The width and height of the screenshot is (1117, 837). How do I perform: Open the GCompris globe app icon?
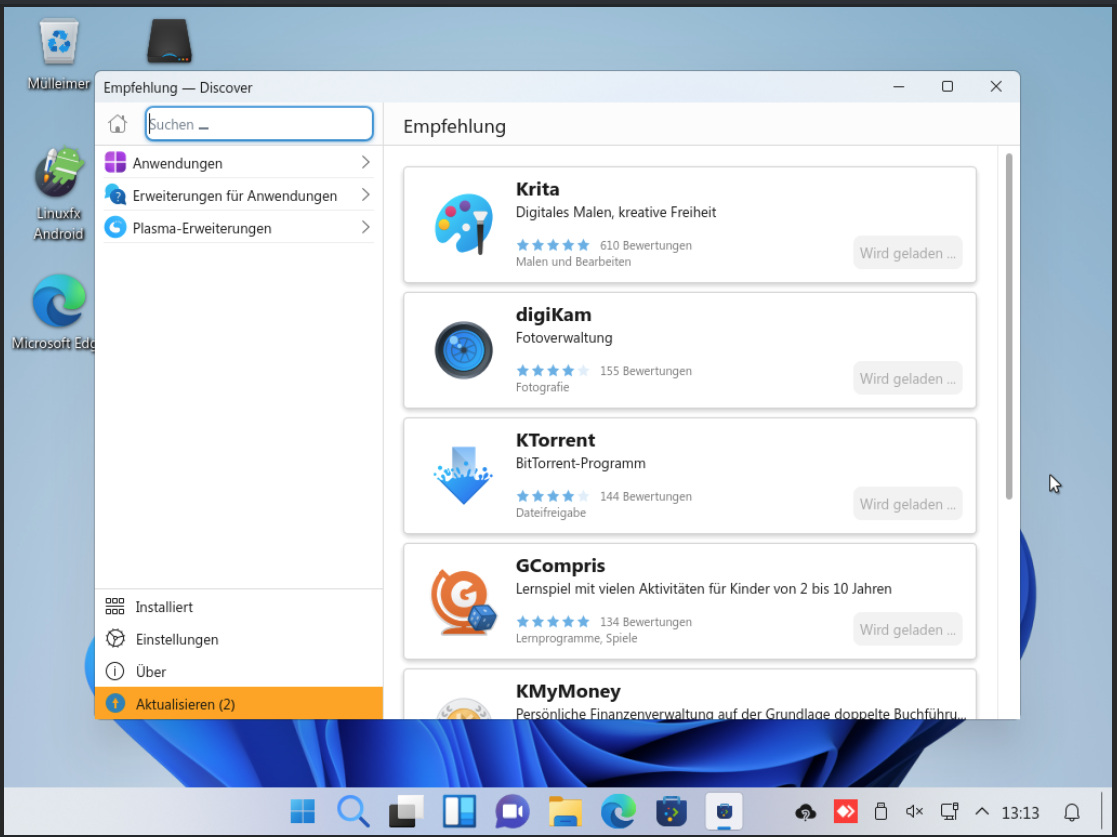pos(464,601)
